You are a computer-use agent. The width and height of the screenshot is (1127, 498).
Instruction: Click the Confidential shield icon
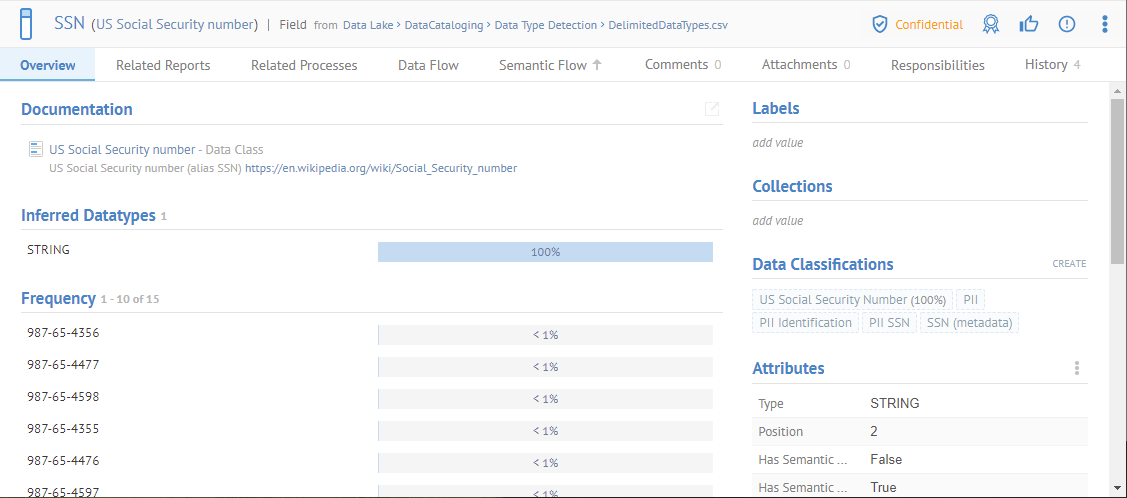(x=880, y=24)
